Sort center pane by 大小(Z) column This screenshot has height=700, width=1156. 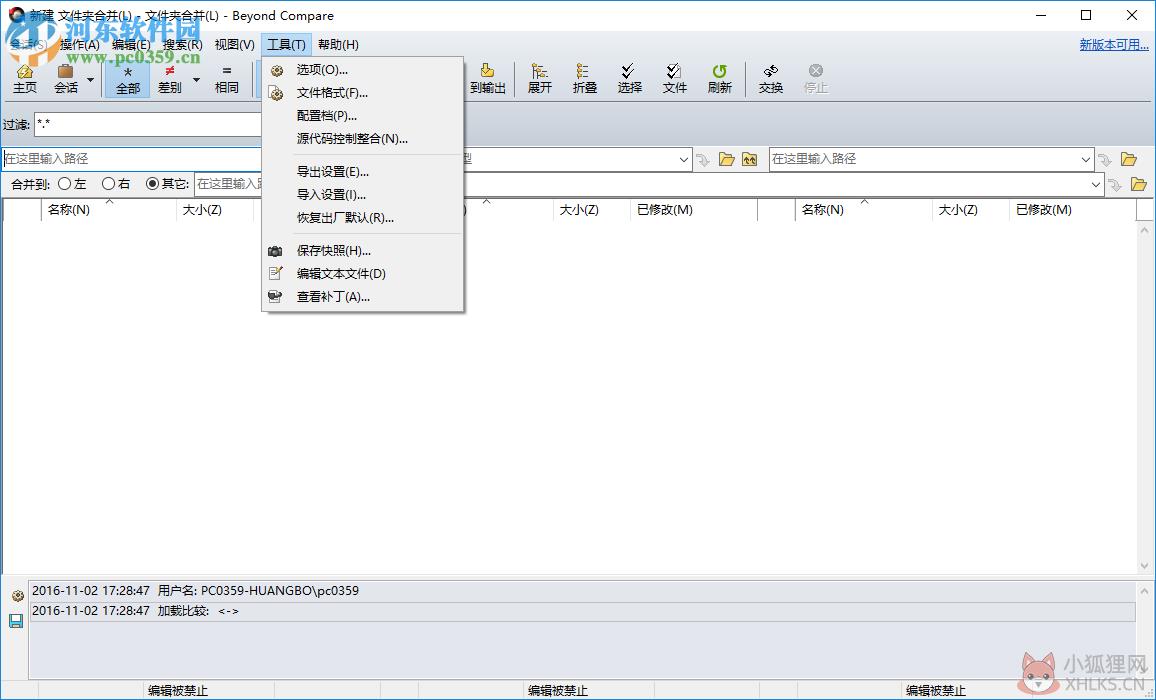(x=592, y=209)
